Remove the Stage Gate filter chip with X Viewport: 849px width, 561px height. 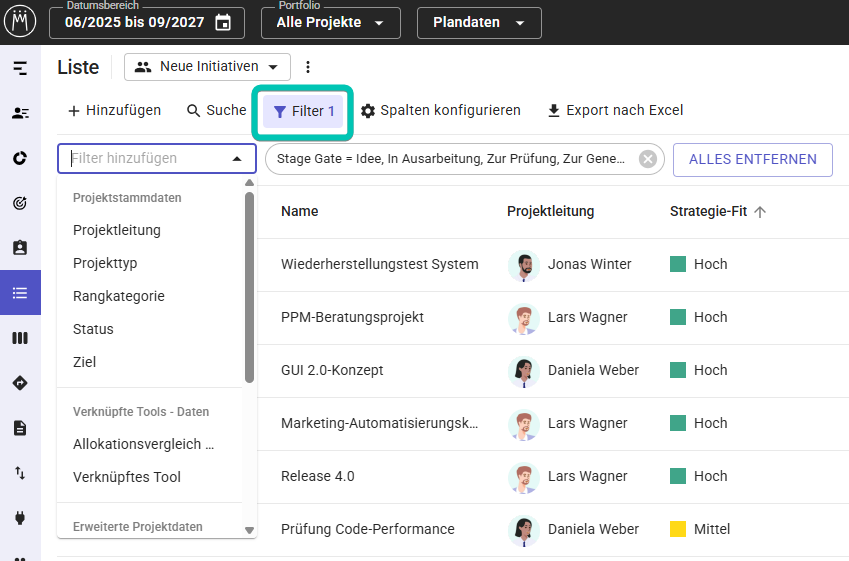[x=648, y=159]
